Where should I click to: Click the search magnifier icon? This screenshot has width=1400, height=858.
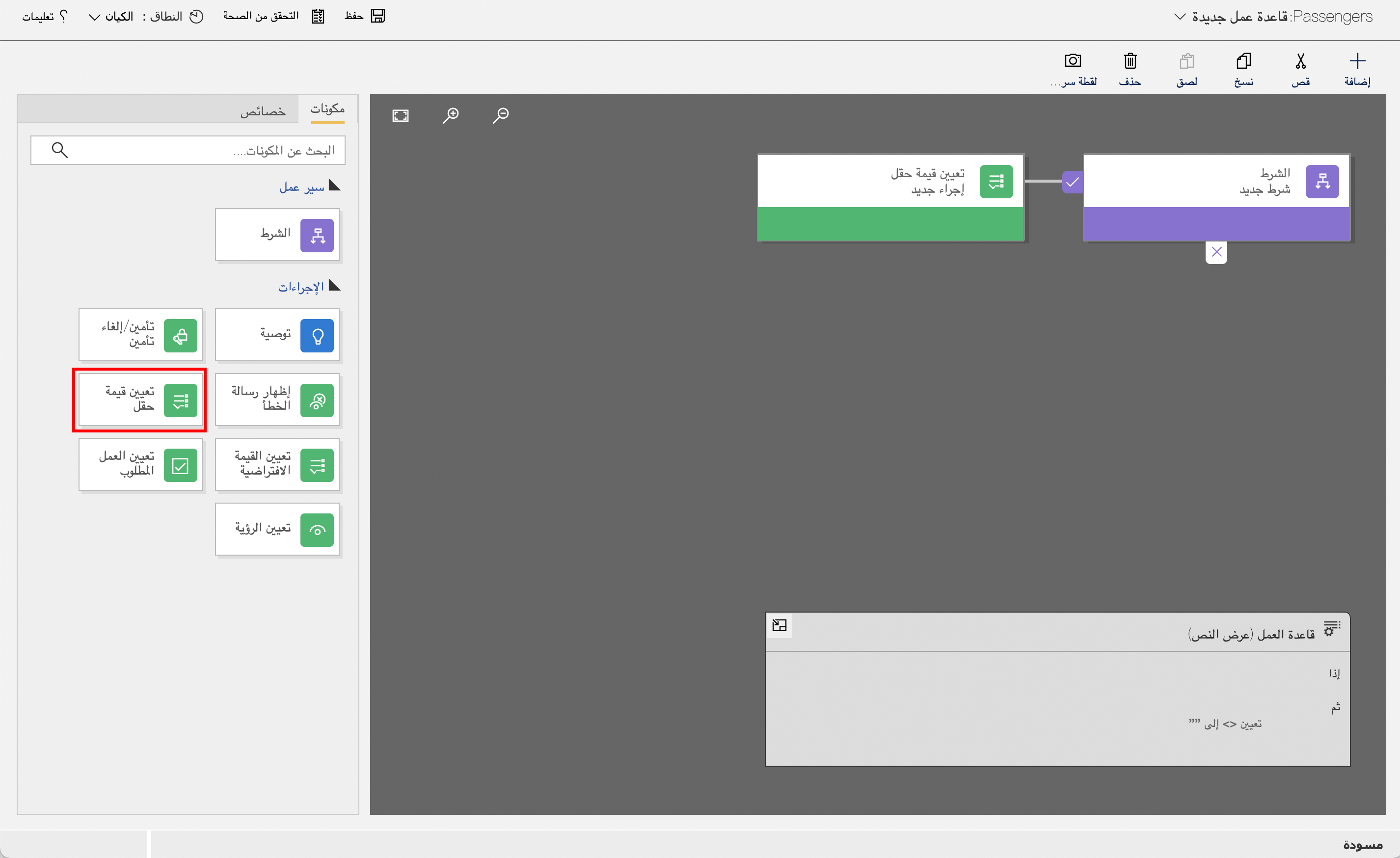coord(60,150)
